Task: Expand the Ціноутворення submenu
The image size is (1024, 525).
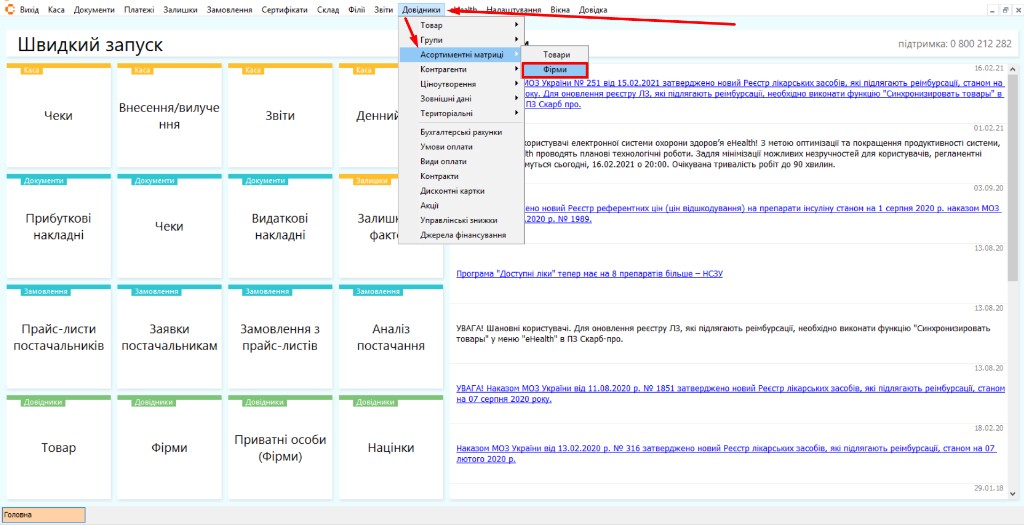Action: (461, 84)
